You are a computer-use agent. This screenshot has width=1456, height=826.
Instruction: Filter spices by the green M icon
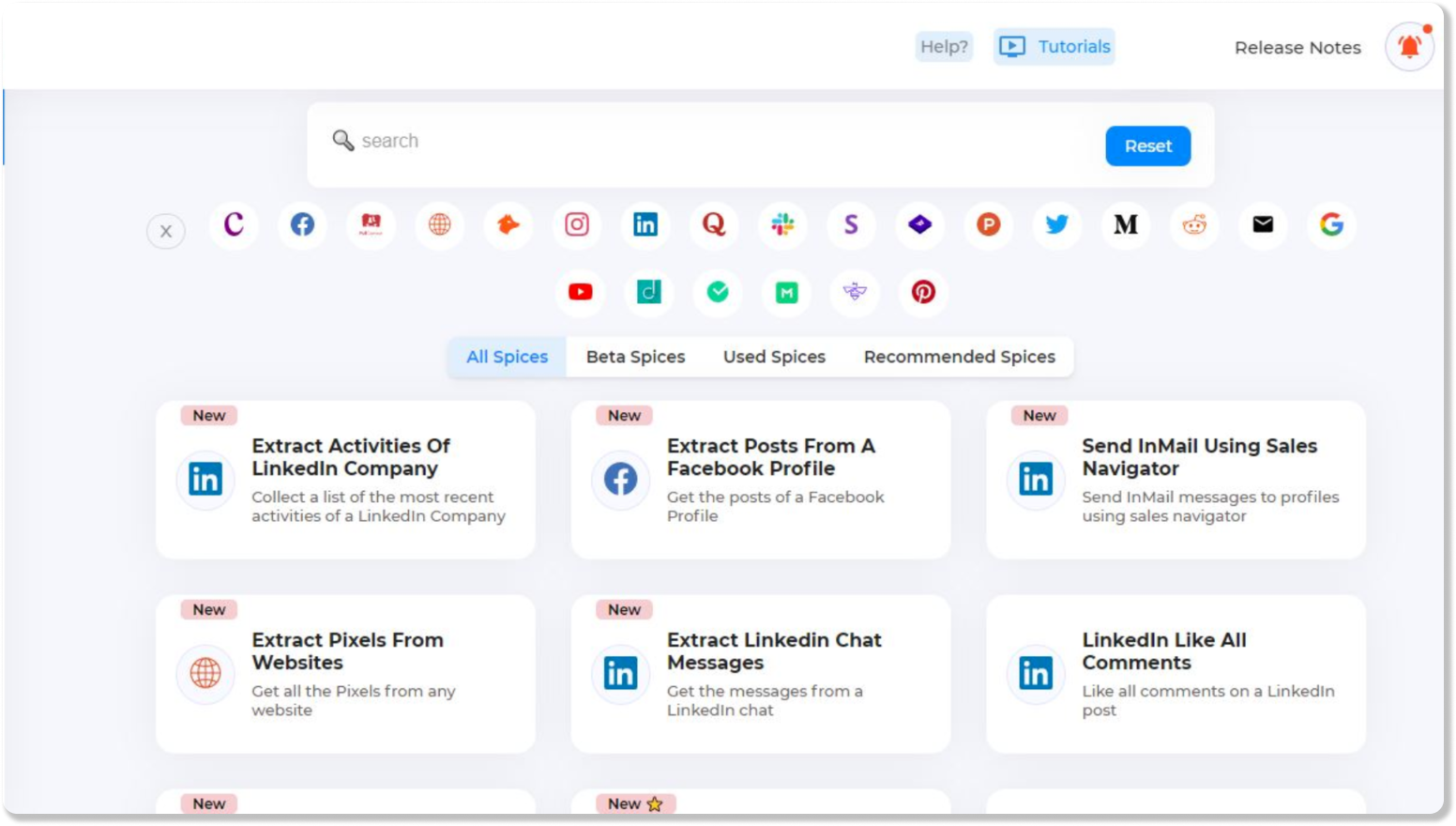(x=786, y=292)
